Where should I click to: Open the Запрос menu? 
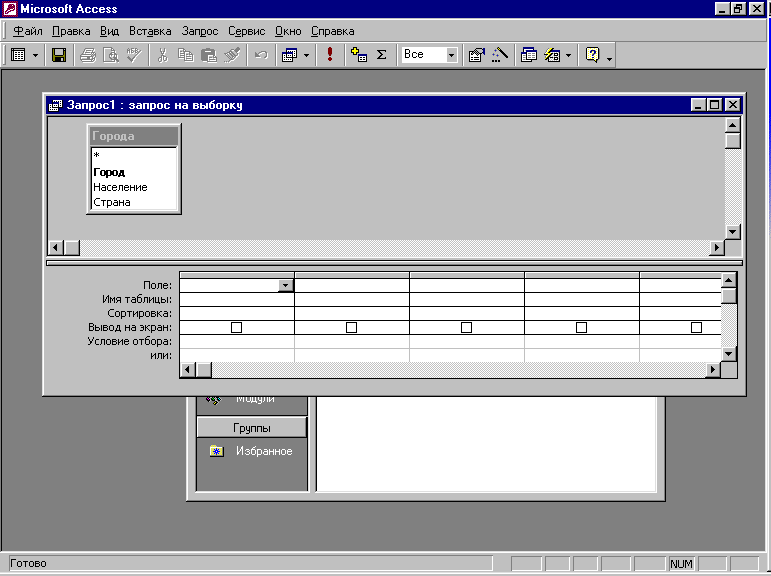coord(200,31)
